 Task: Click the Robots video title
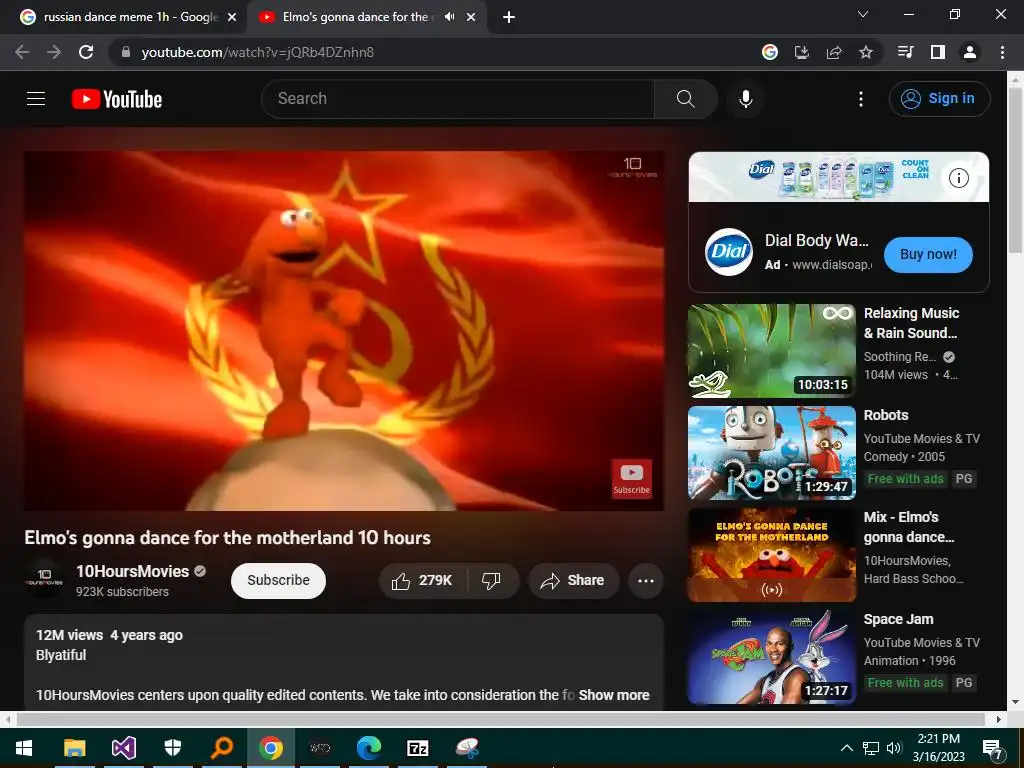886,415
